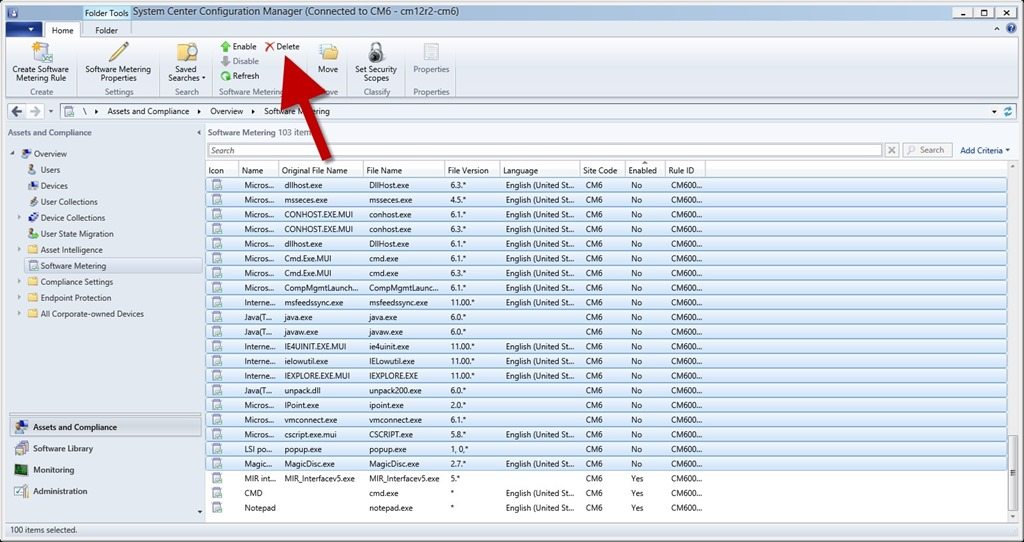
Task: Select the Devices tree node
Action: click(54, 186)
